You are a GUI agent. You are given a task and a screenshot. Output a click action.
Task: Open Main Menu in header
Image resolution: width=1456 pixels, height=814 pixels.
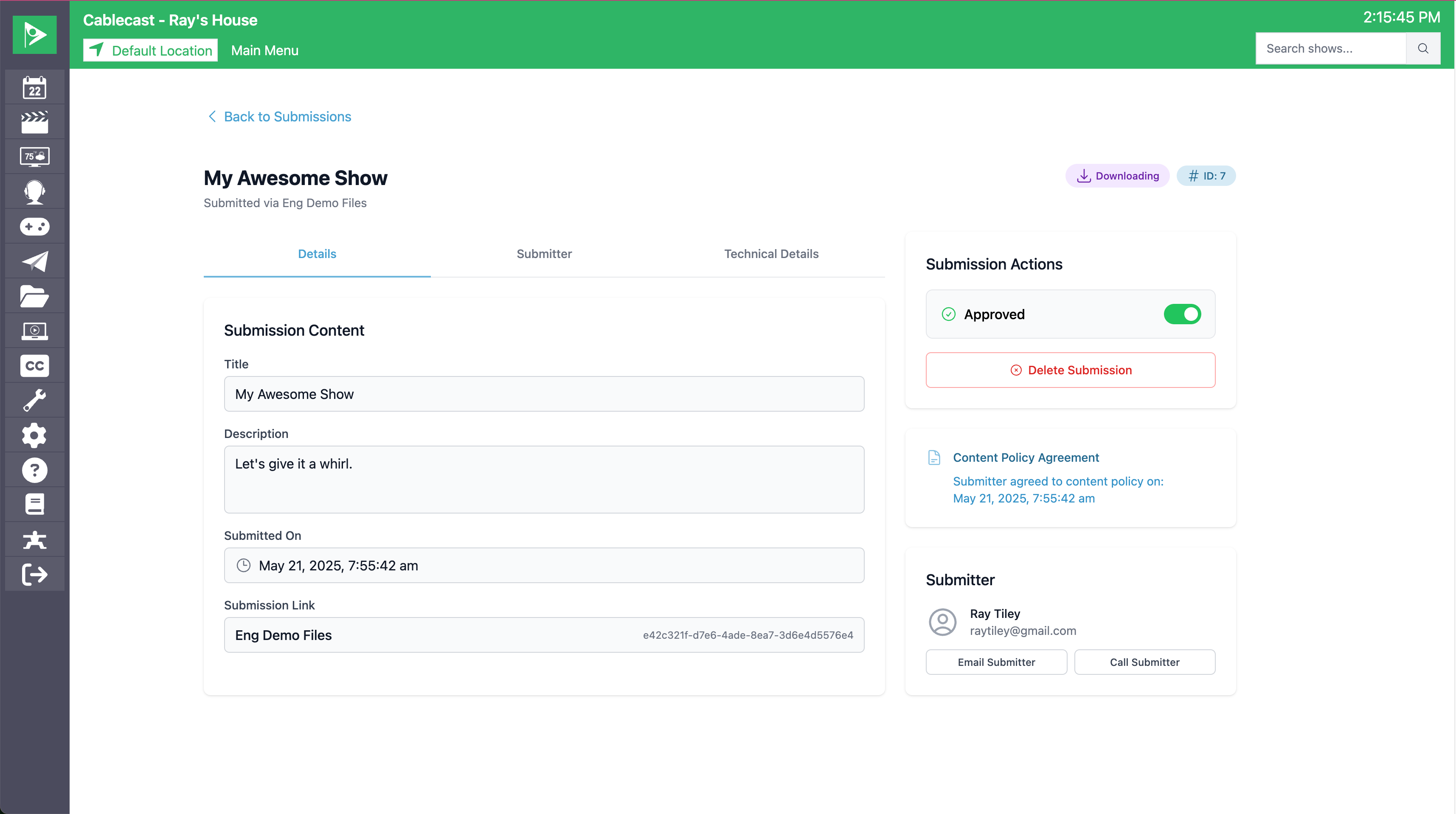pos(264,51)
